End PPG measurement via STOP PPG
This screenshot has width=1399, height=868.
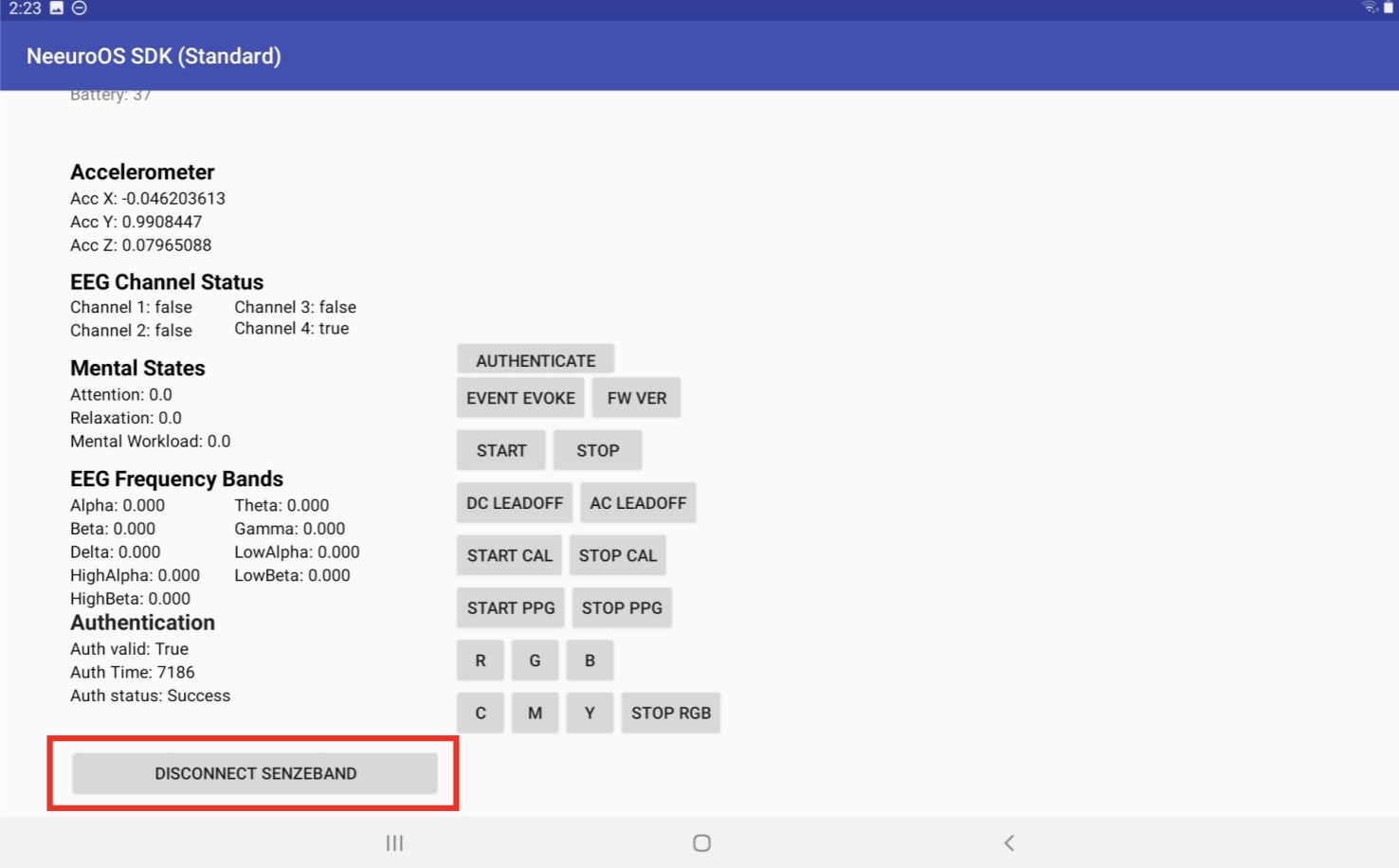tap(622, 607)
